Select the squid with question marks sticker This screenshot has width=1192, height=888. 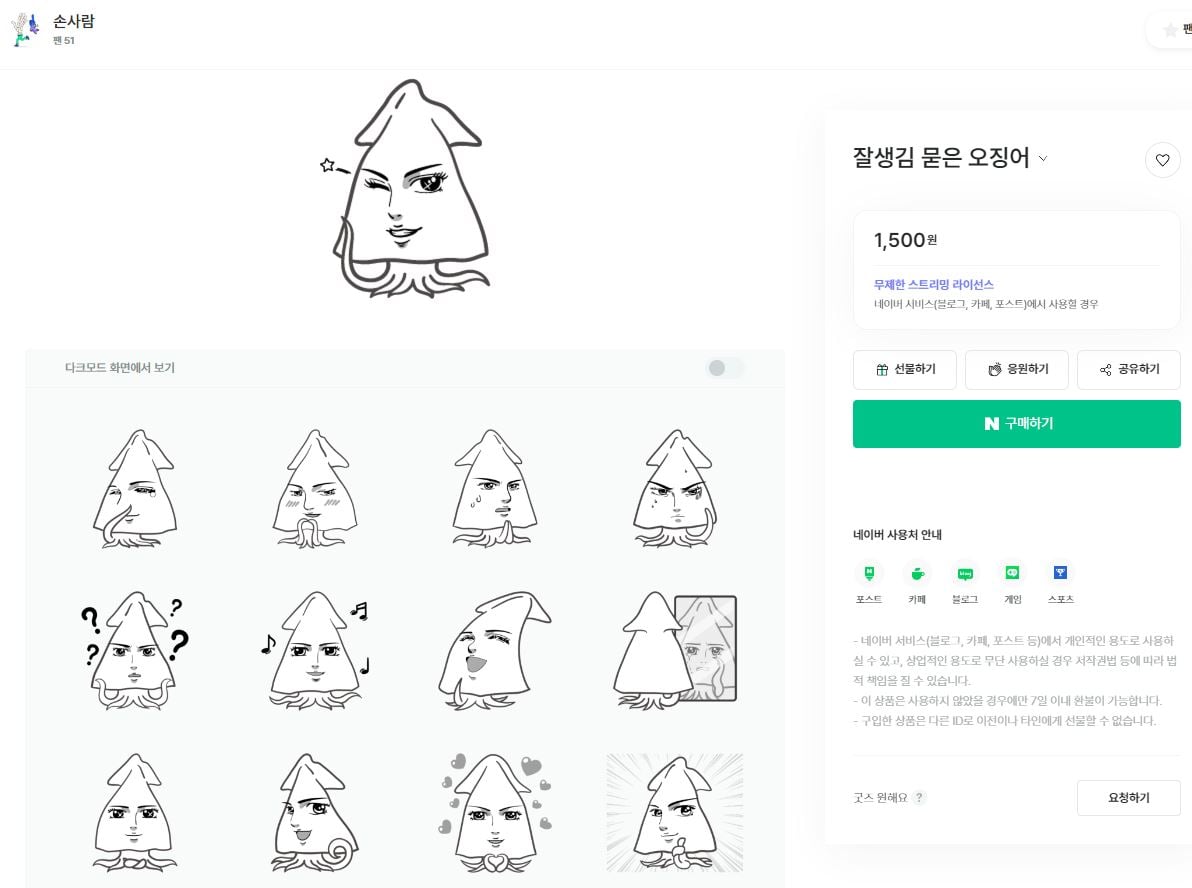coord(135,650)
